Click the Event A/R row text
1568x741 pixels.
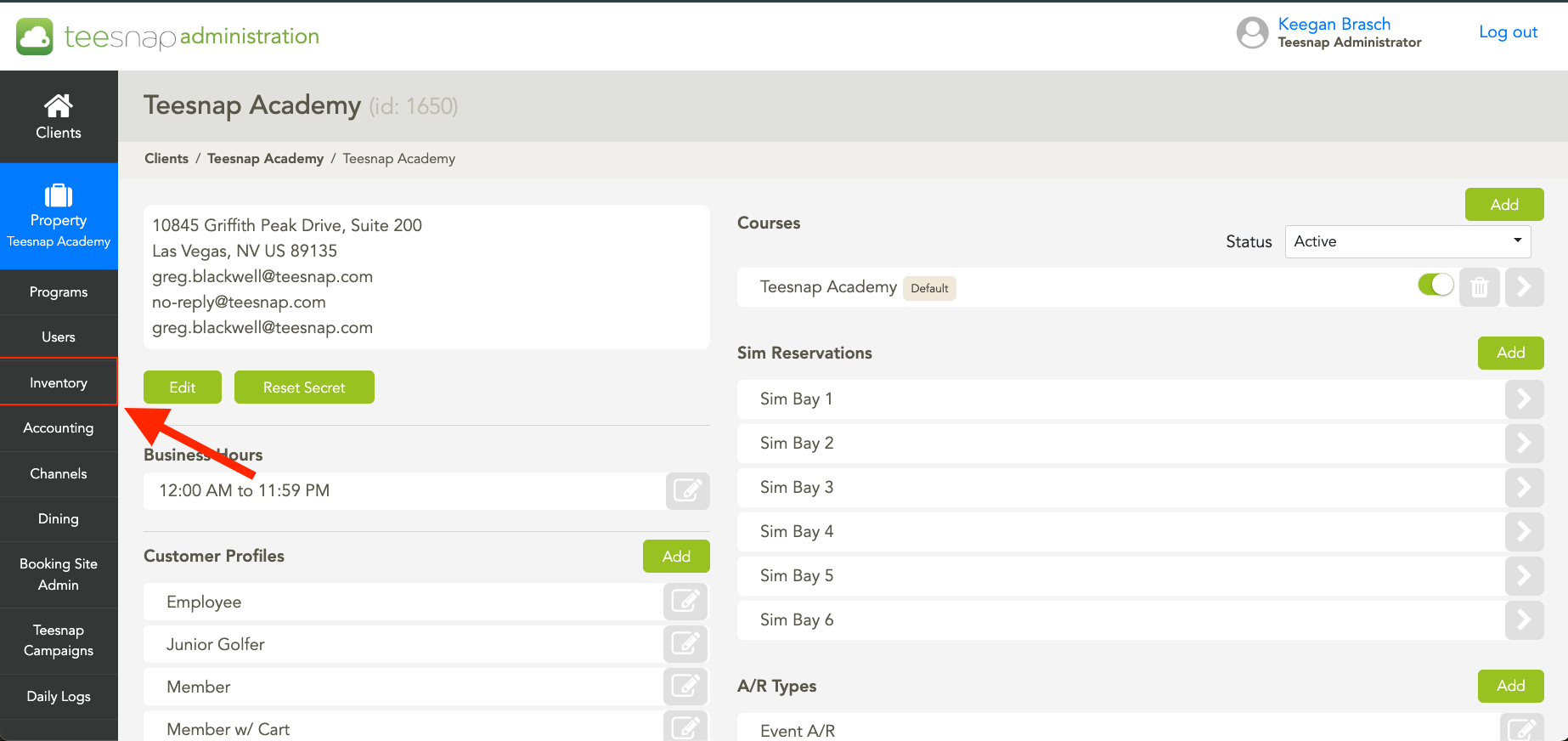coord(798,731)
